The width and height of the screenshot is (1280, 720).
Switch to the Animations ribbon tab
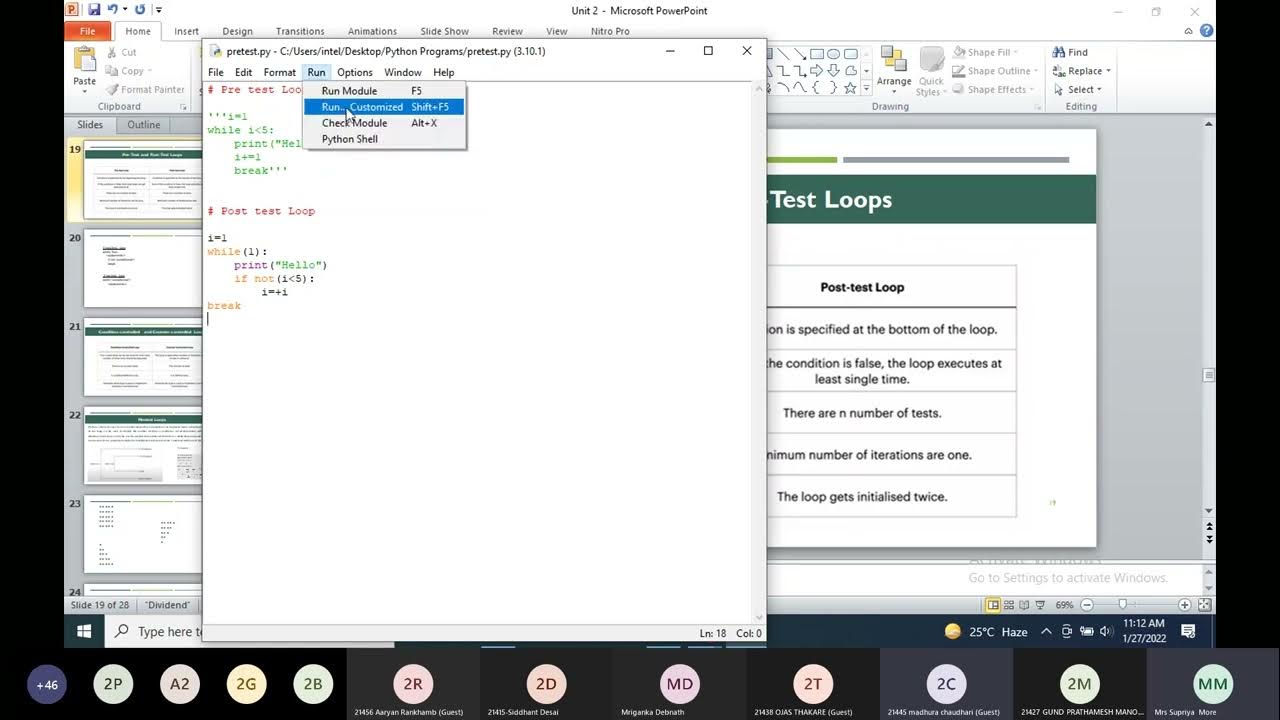click(372, 31)
